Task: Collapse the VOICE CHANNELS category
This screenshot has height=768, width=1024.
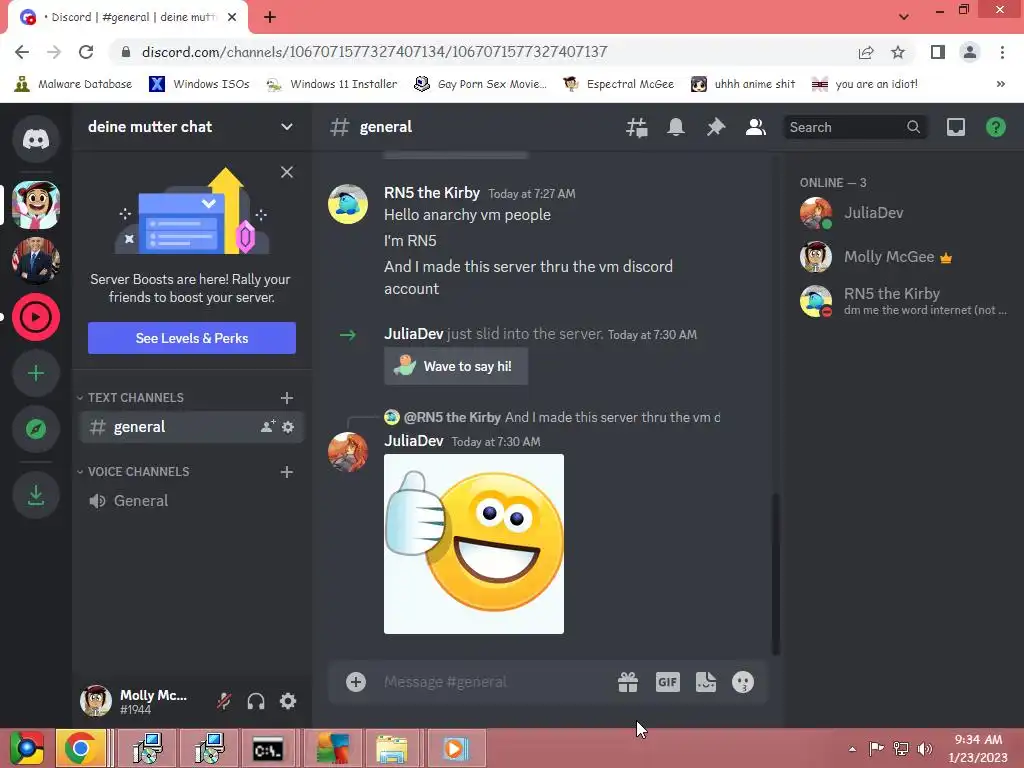Action: click(x=133, y=472)
